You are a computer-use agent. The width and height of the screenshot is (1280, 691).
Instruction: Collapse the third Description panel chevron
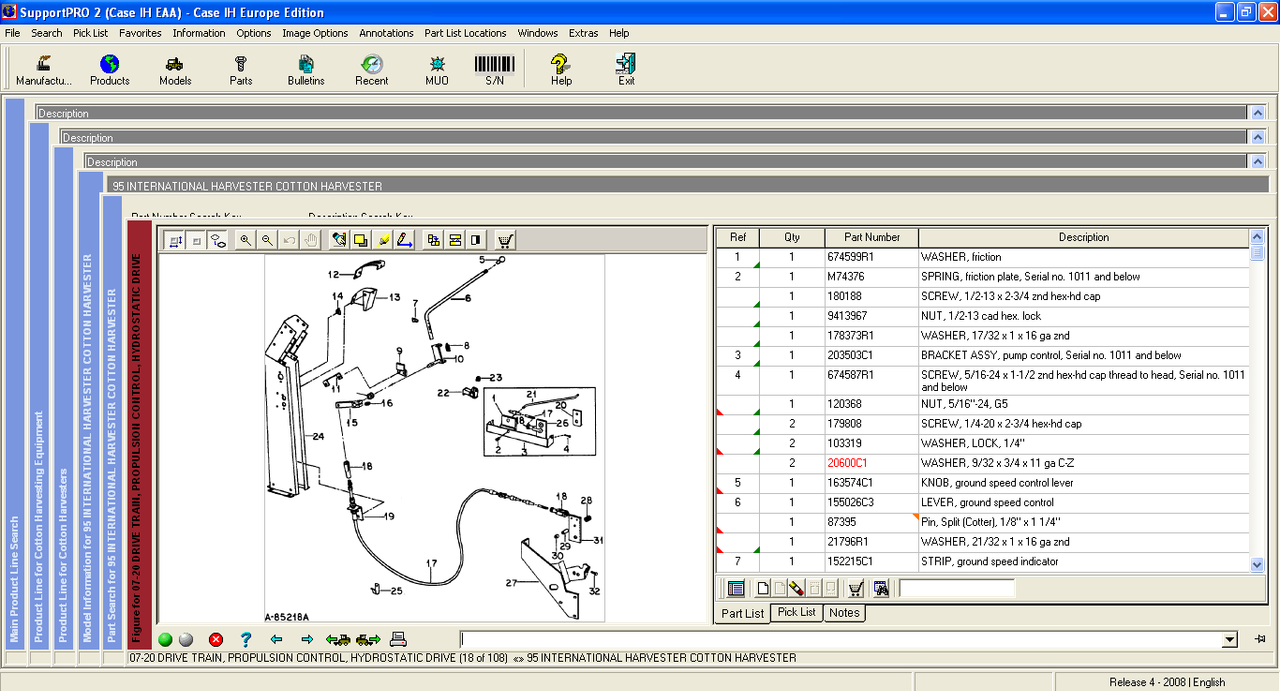(1258, 161)
